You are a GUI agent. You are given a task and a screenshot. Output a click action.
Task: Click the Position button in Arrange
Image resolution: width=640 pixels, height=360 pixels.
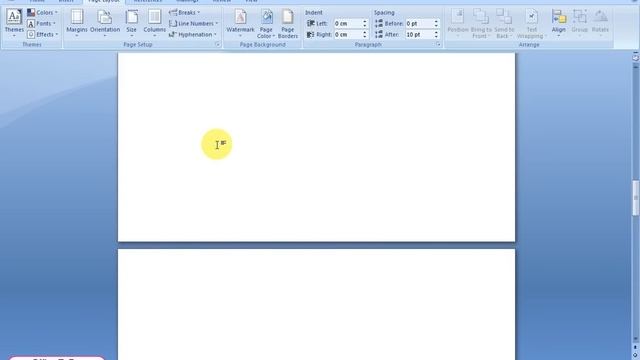click(x=458, y=23)
